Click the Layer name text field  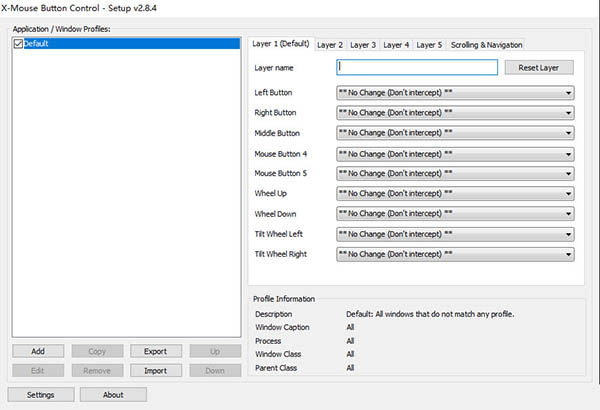(417, 68)
